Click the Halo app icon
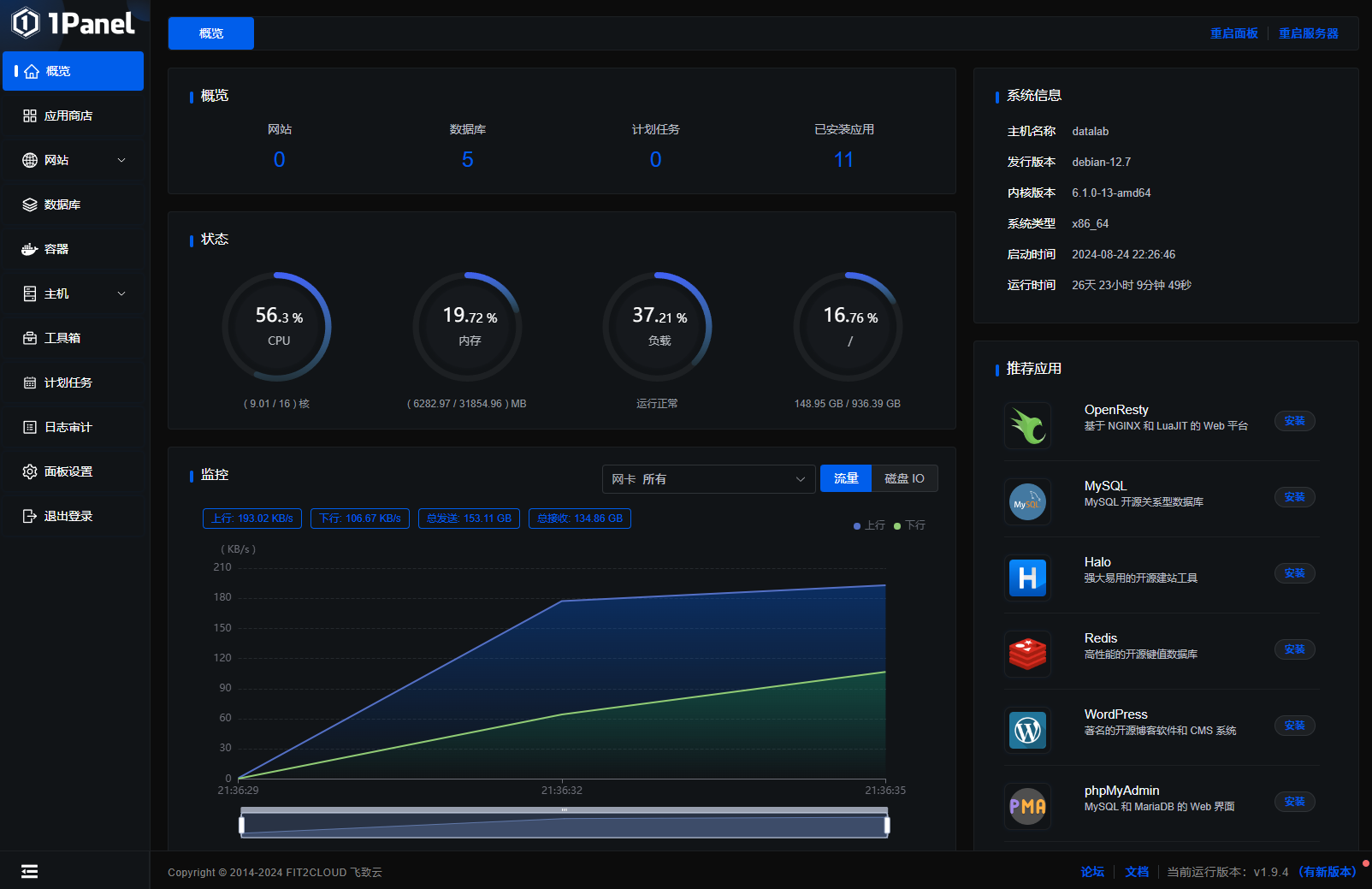1372x889 pixels. coord(1027,578)
